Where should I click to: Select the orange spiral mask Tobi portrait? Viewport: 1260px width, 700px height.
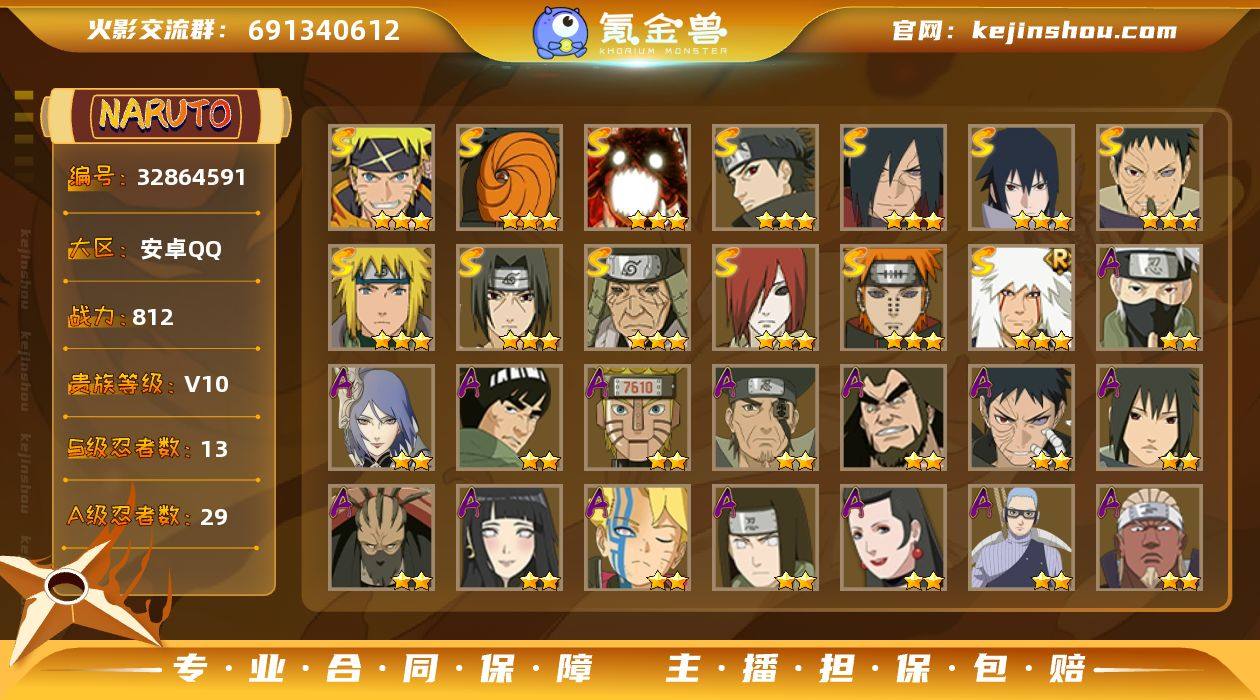(509, 178)
